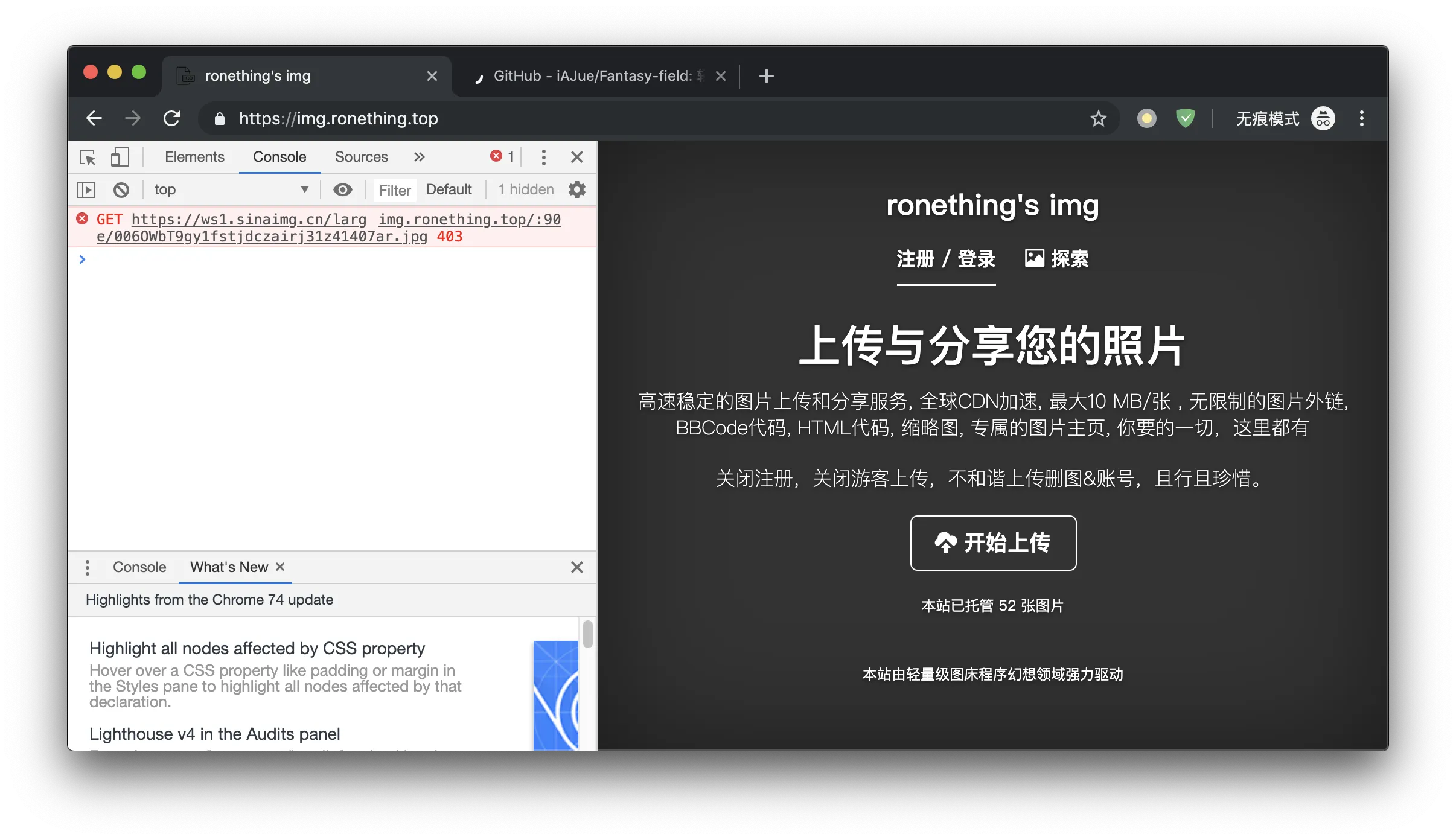Click the macOS green fullscreen button
Image resolution: width=1456 pixels, height=840 pixels.
pos(139,72)
